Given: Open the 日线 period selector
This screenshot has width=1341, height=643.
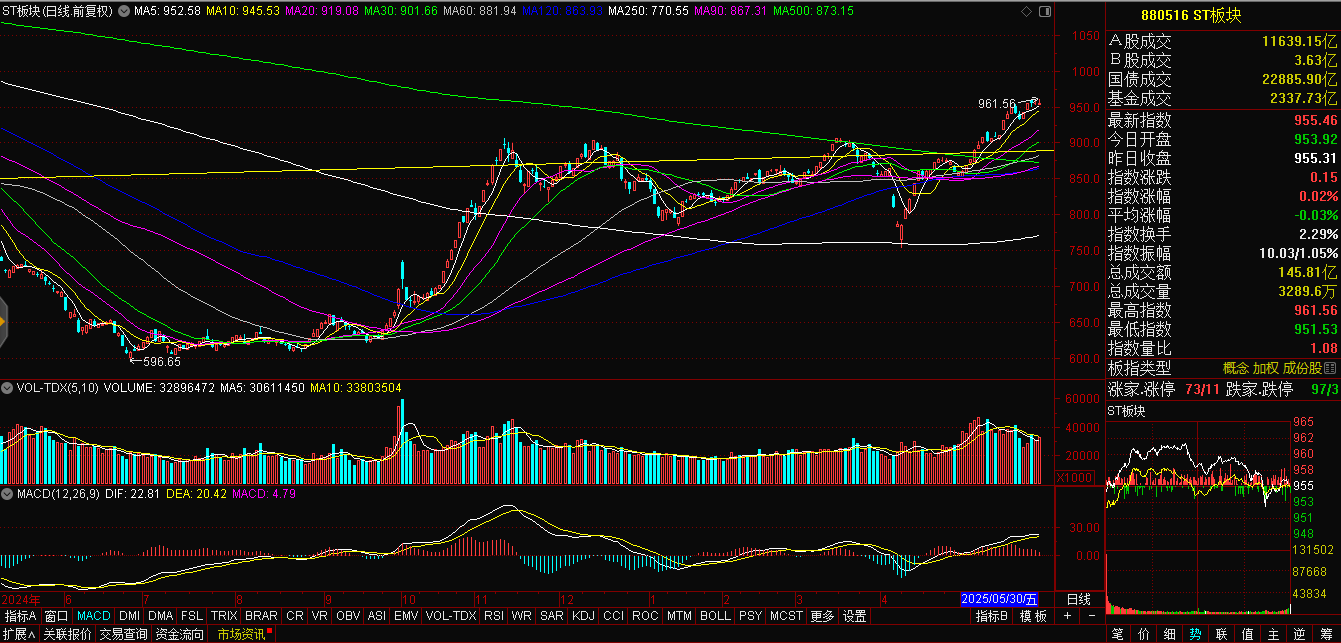Looking at the screenshot, I should pyautogui.click(x=1079, y=598).
